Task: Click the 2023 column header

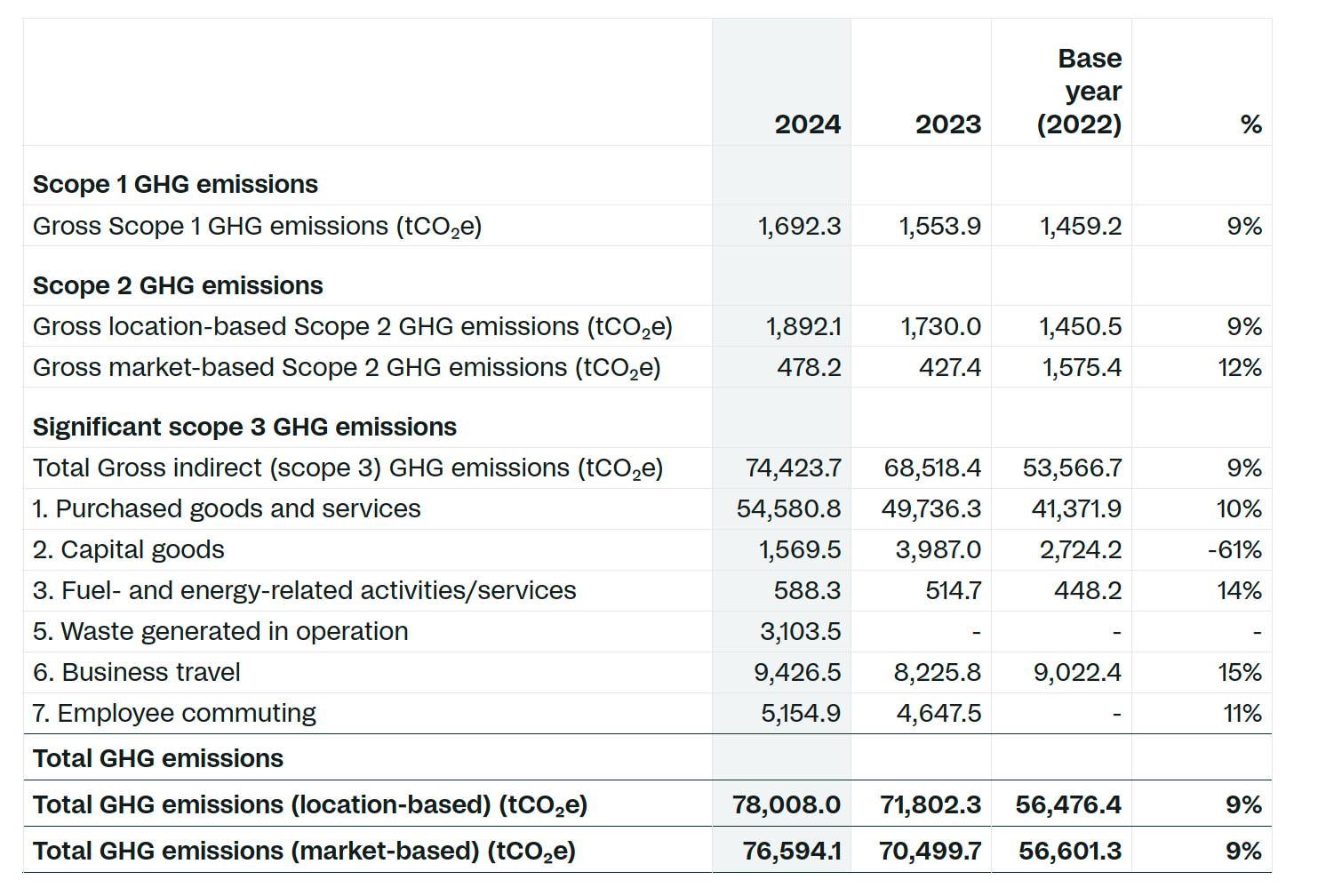Action: (x=947, y=124)
